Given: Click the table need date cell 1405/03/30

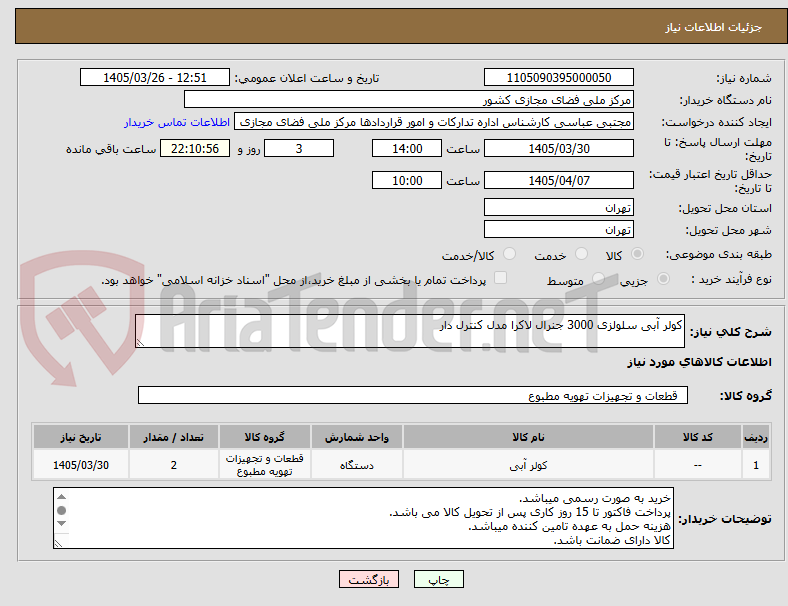Looking at the screenshot, I should pos(81,465).
